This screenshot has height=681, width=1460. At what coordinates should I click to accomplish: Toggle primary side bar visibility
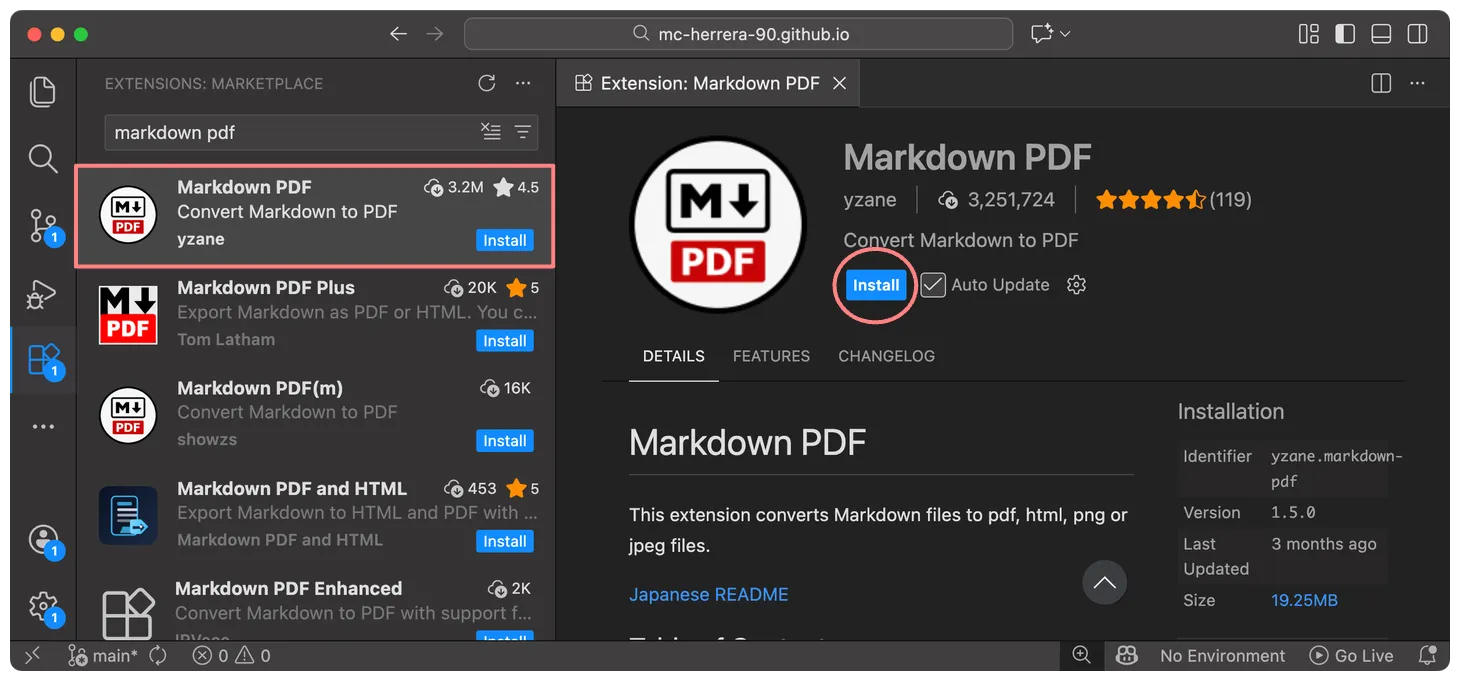pyautogui.click(x=1345, y=34)
